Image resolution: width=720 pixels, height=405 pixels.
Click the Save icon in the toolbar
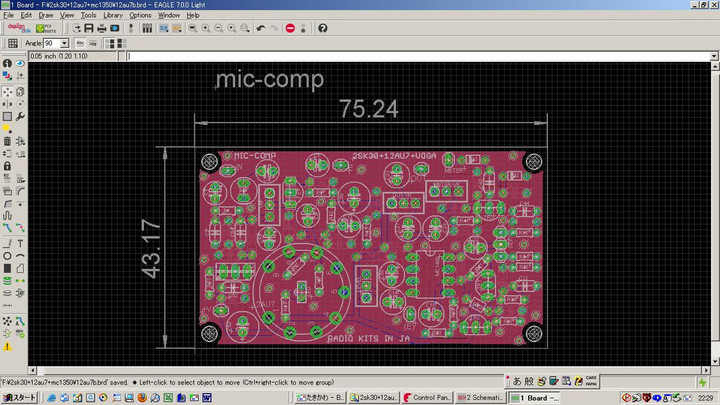88,28
